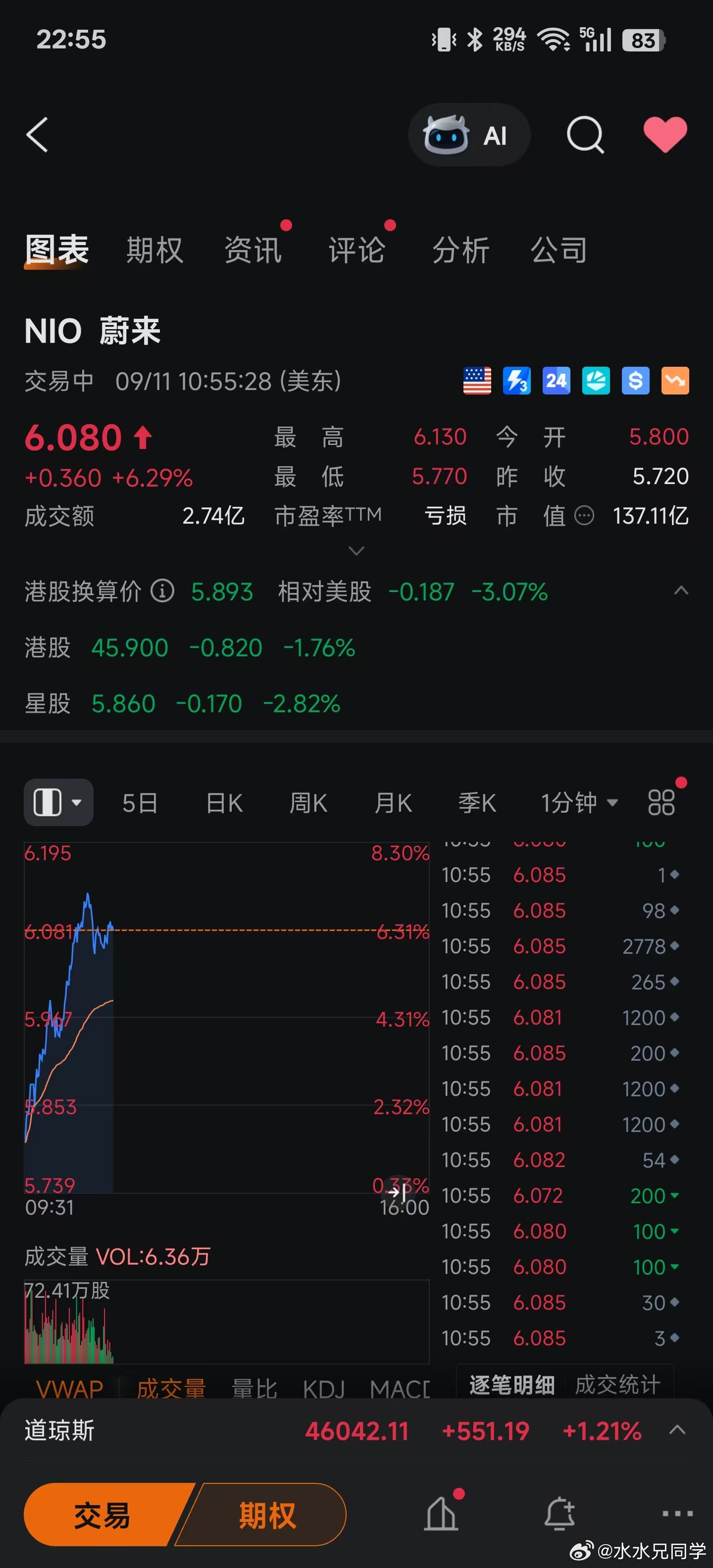713x1568 pixels.
Task: Open the AI robot assistant
Action: [469, 135]
